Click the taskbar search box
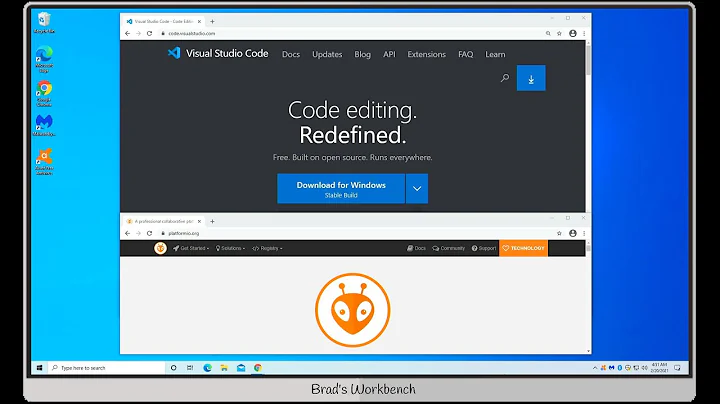 (x=107, y=368)
